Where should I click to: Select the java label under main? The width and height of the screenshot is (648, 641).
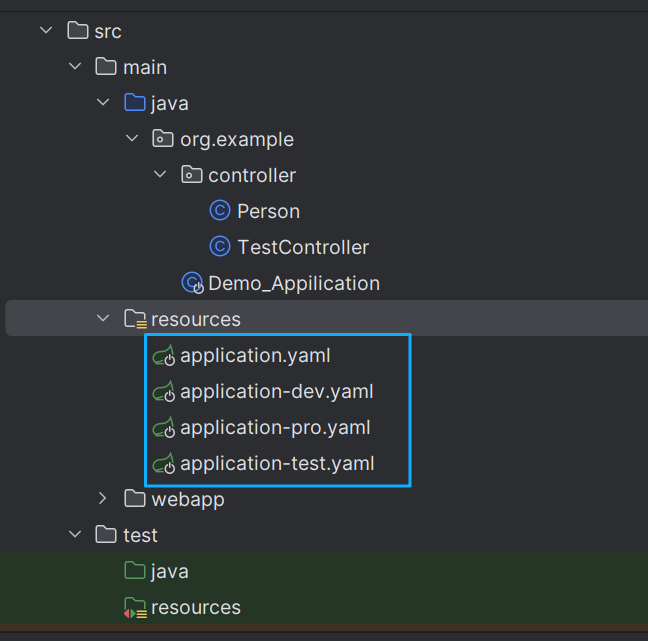point(170,103)
